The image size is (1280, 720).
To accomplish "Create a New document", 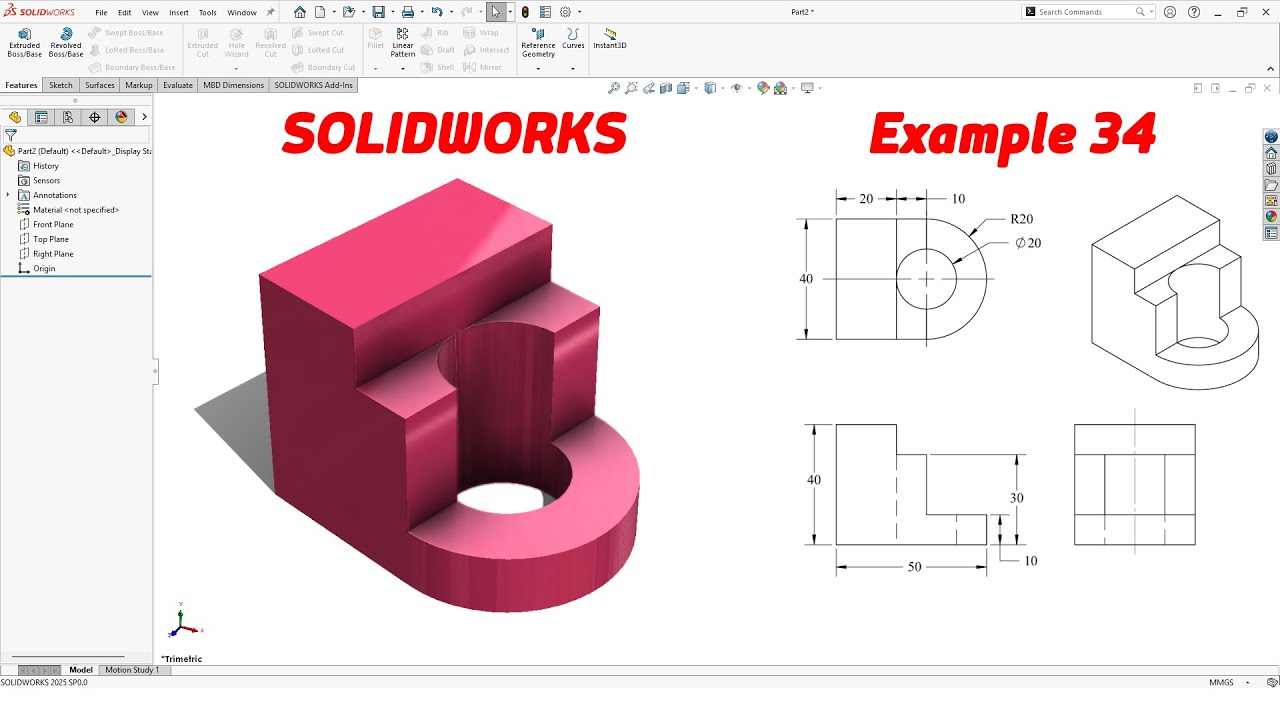I will pos(320,12).
